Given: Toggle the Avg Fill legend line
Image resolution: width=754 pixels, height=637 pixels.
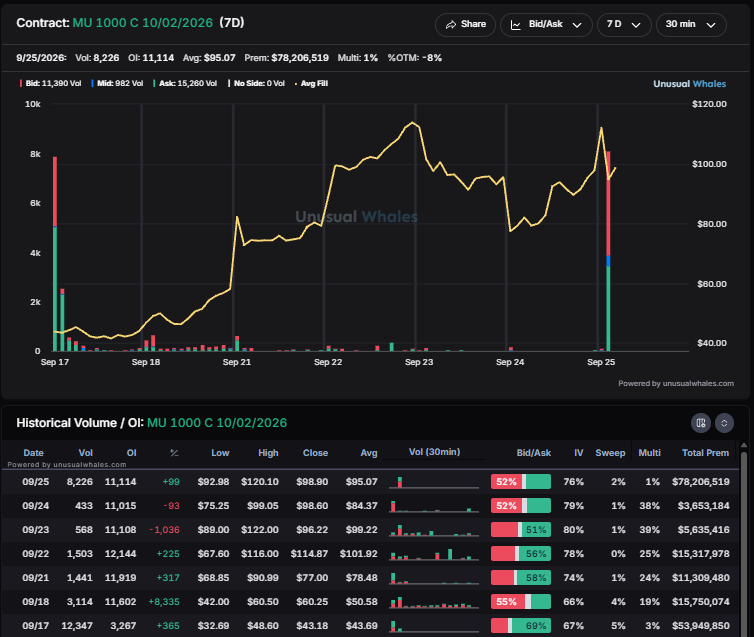Looking at the screenshot, I should click(x=311, y=83).
